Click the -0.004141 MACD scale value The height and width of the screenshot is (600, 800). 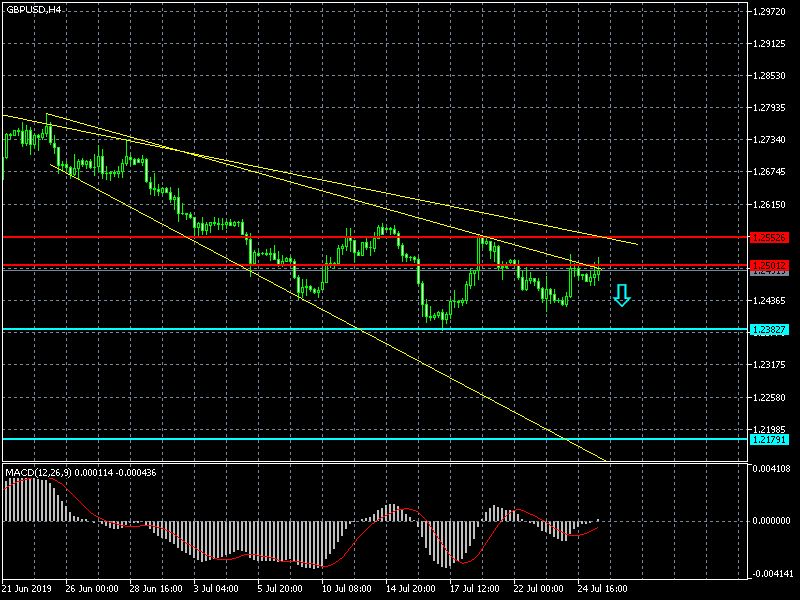pos(771,573)
